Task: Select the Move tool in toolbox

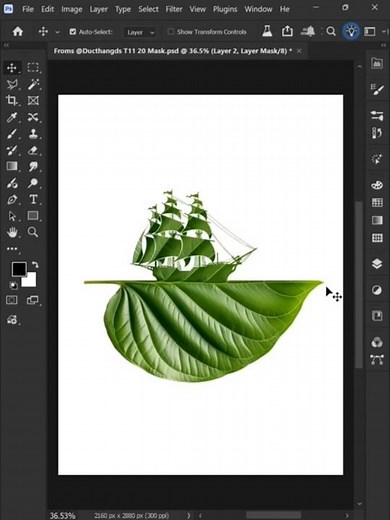Action: pyautogui.click(x=12, y=68)
